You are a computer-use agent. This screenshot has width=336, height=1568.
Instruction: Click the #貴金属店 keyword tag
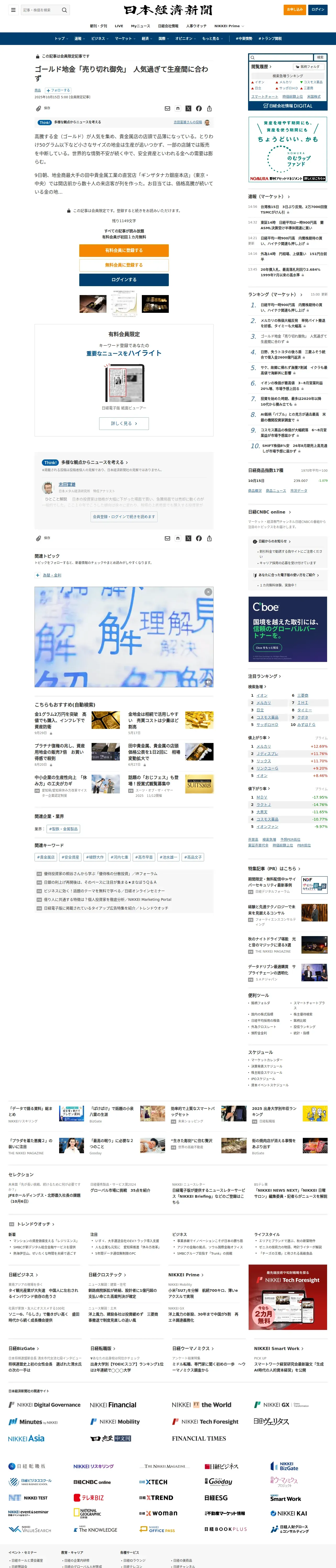[46, 857]
